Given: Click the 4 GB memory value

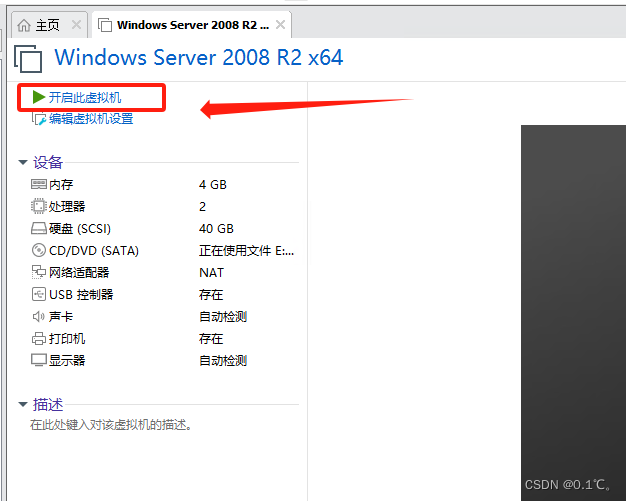Looking at the screenshot, I should tap(213, 184).
